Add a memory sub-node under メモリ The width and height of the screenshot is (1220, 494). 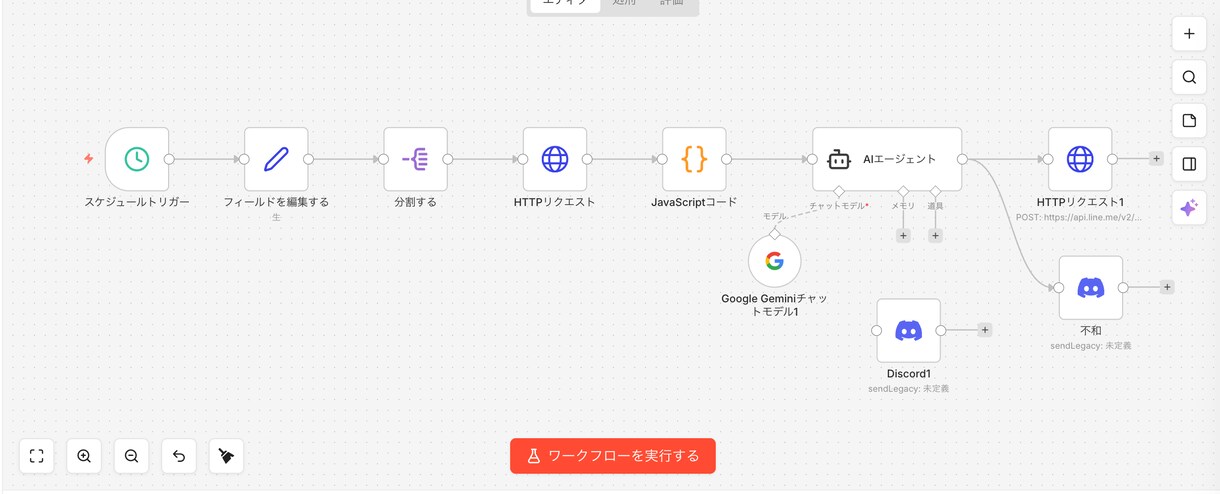coord(903,235)
